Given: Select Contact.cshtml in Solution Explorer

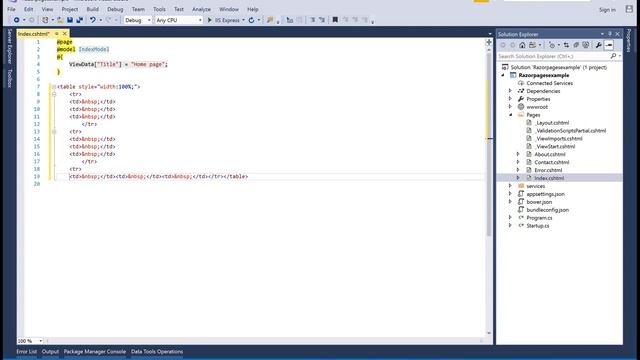Looking at the screenshot, I should pyautogui.click(x=551, y=162).
